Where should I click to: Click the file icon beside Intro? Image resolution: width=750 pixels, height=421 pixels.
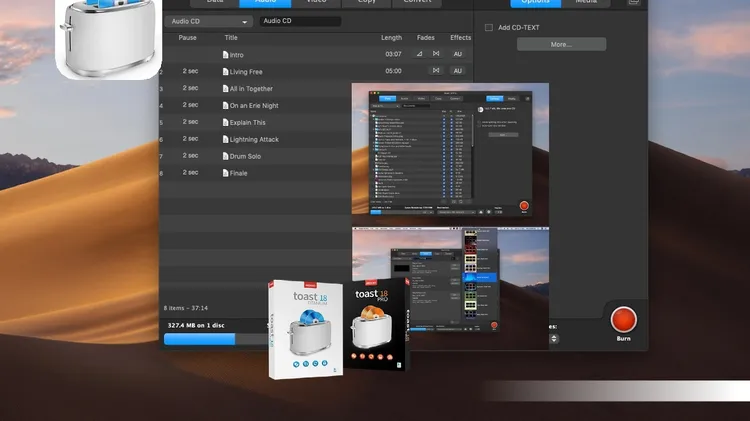[x=225, y=55]
